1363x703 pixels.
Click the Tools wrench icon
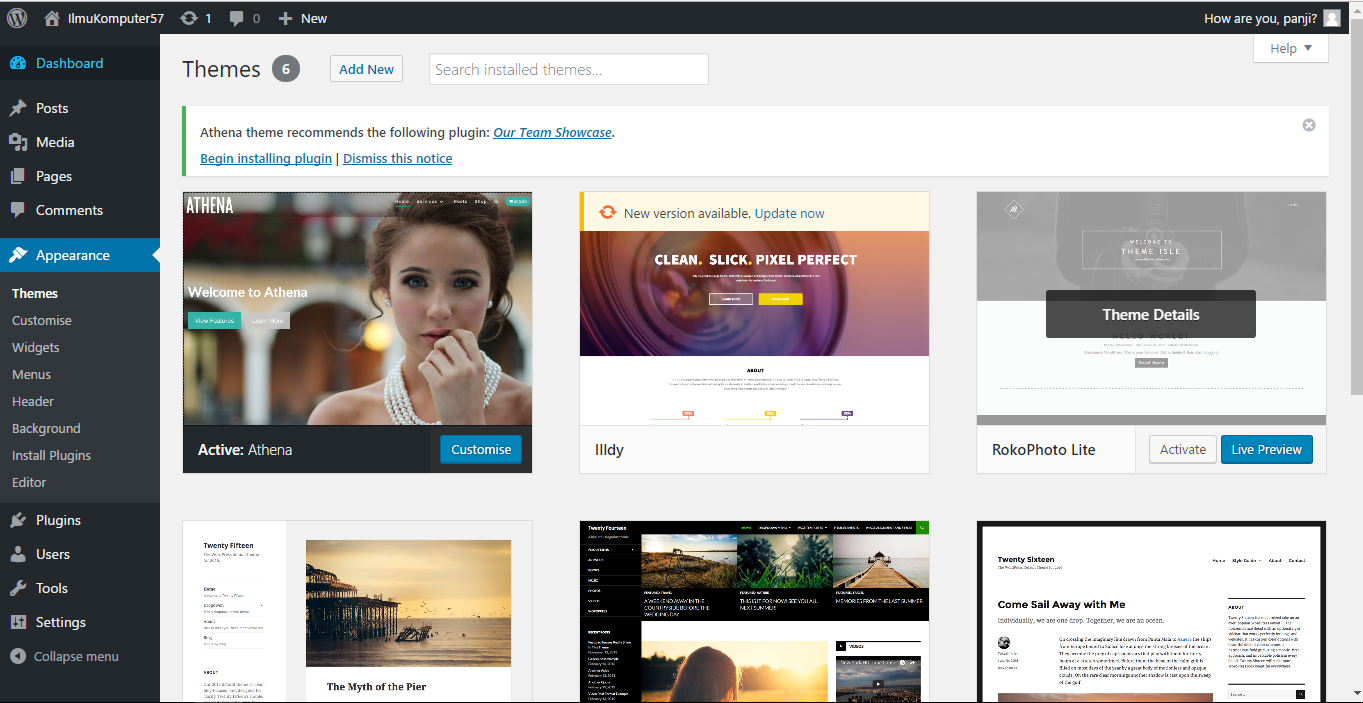coord(18,588)
